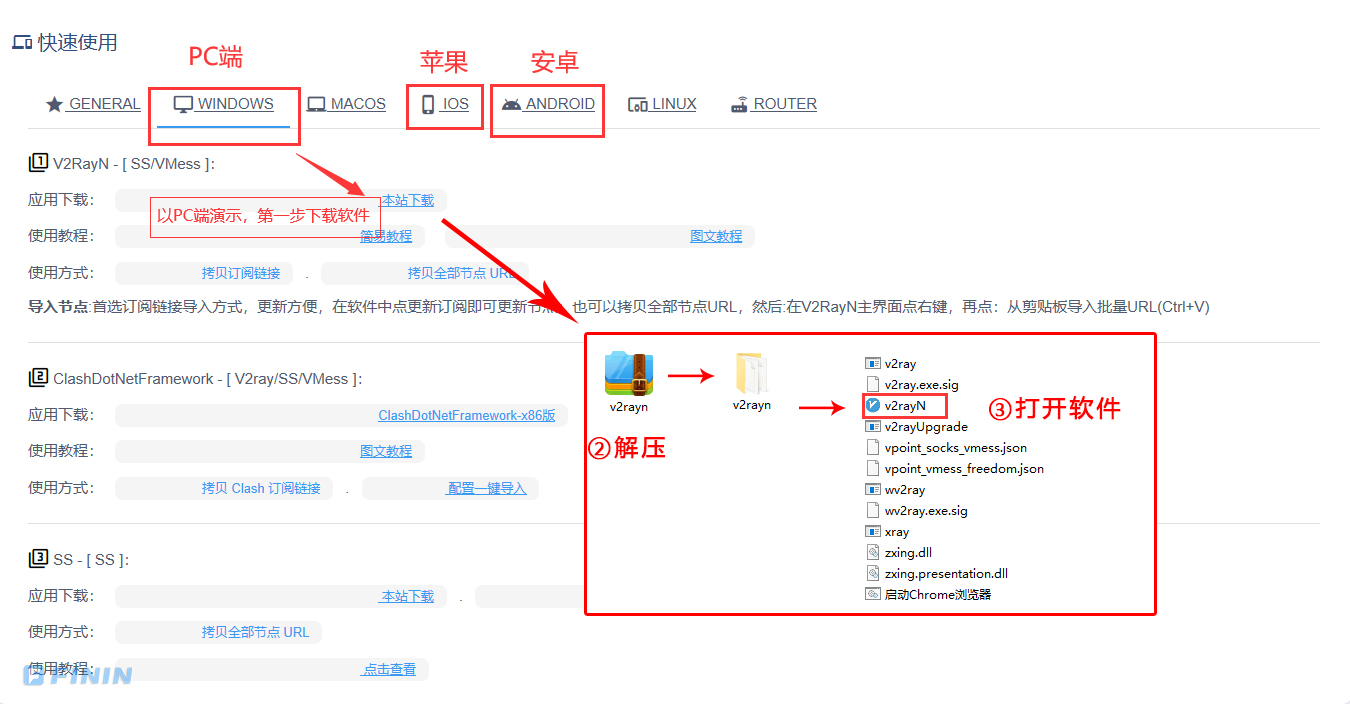Open the ANDROID tab

click(x=549, y=104)
